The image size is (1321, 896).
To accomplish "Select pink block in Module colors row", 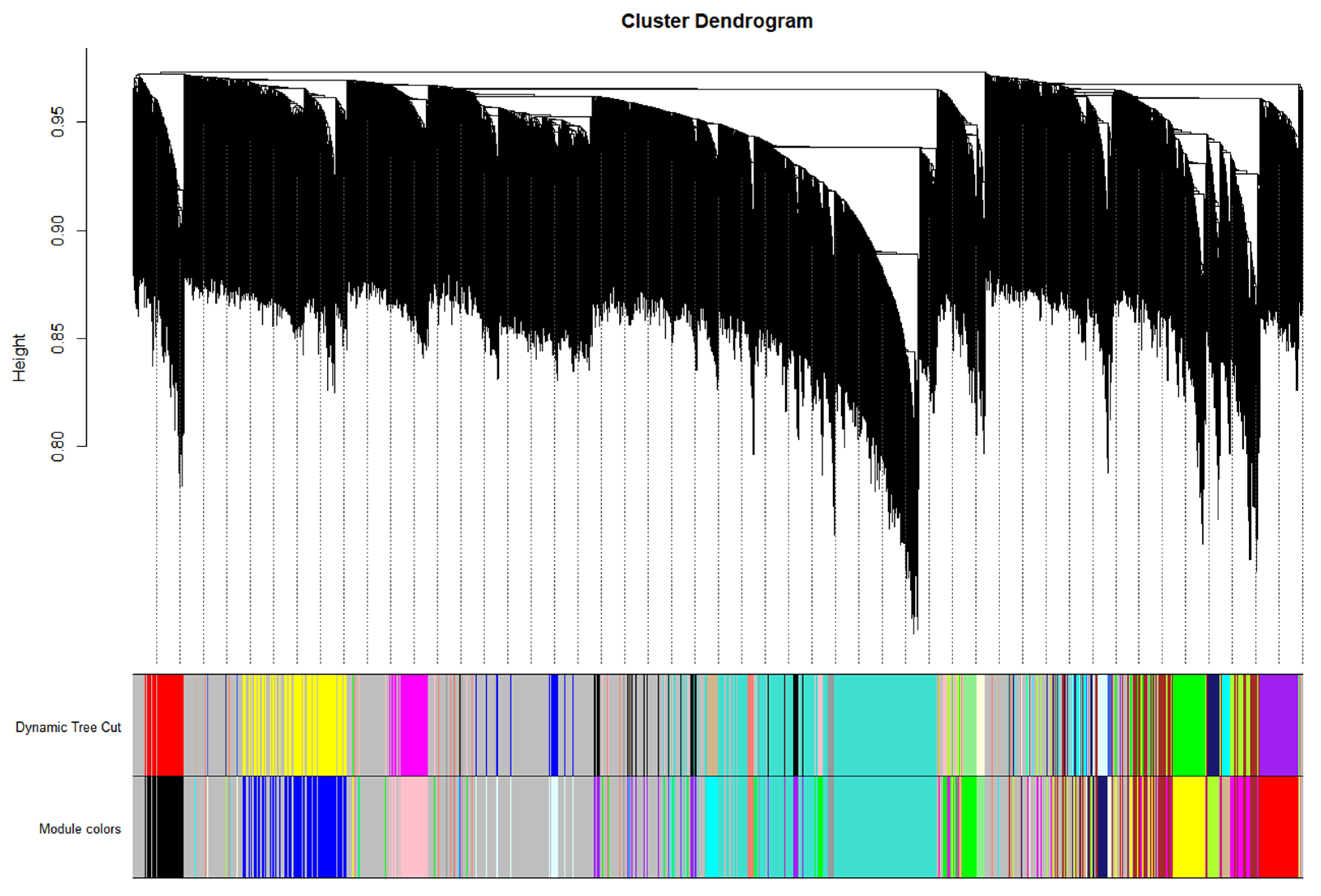I will 414,827.
